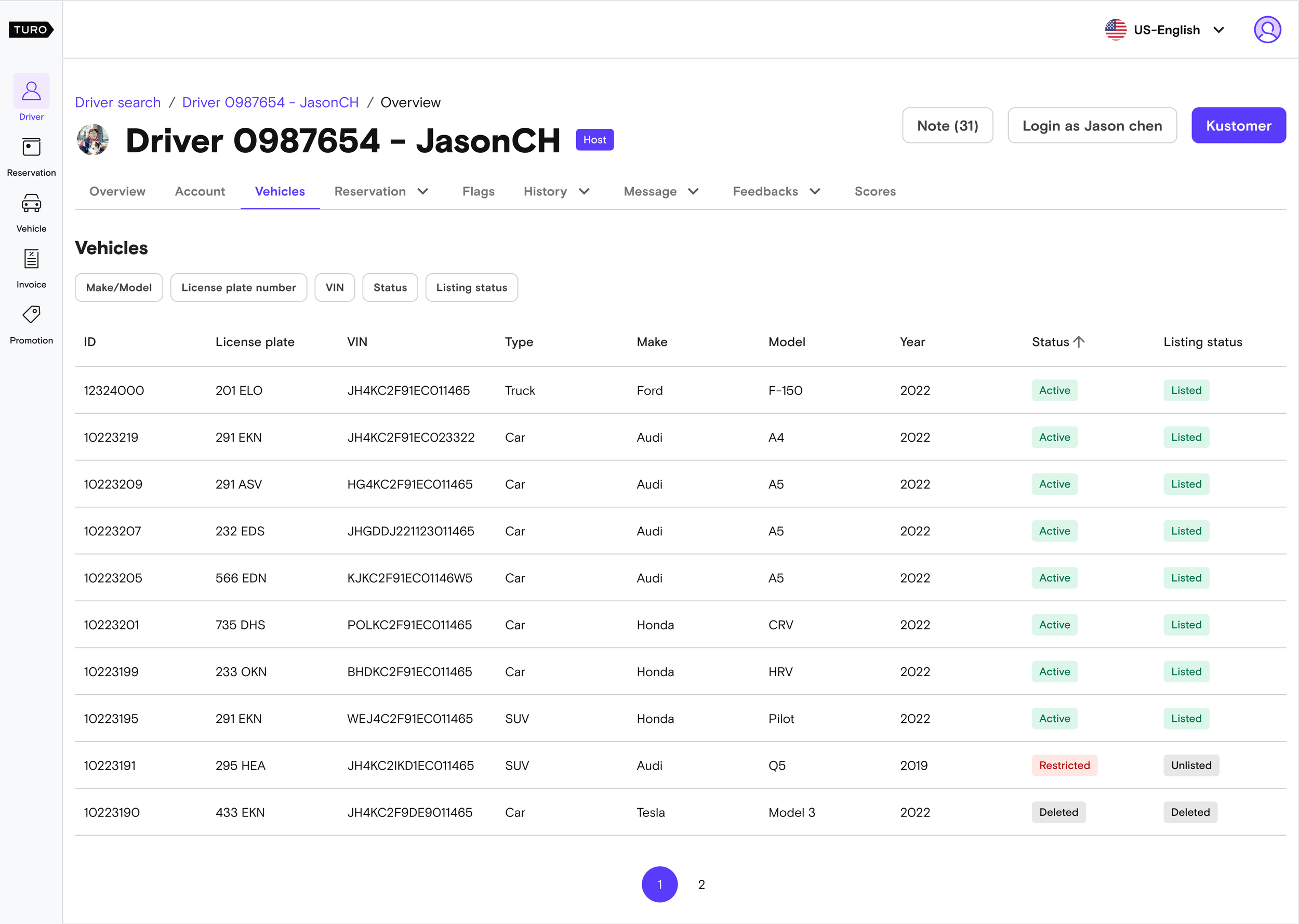The image size is (1299, 924).
Task: Go to page 2 of vehicles
Action: (701, 884)
